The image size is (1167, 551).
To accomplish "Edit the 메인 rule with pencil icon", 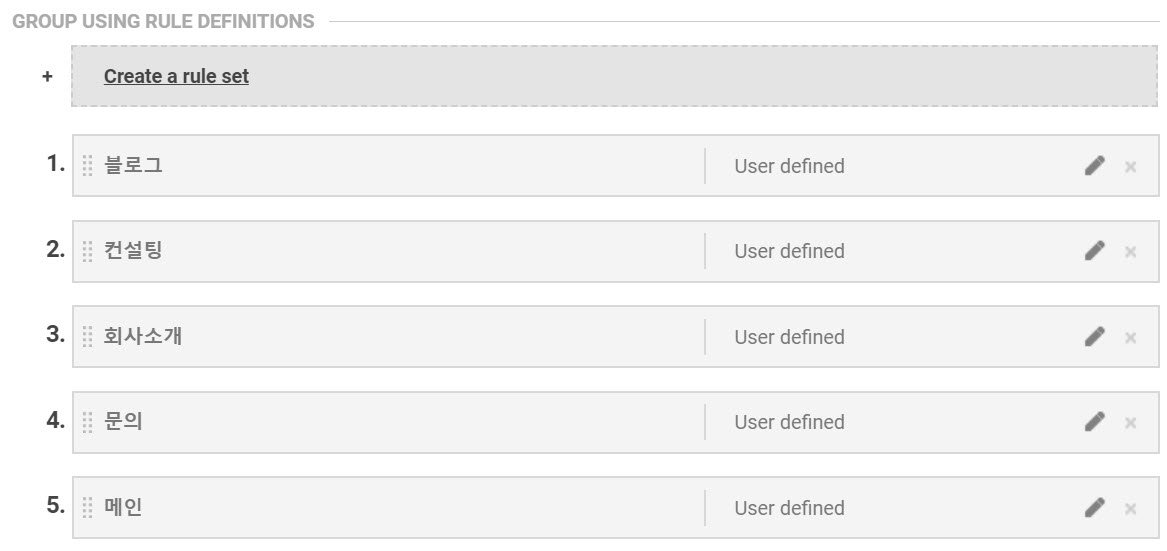I will click(x=1095, y=508).
